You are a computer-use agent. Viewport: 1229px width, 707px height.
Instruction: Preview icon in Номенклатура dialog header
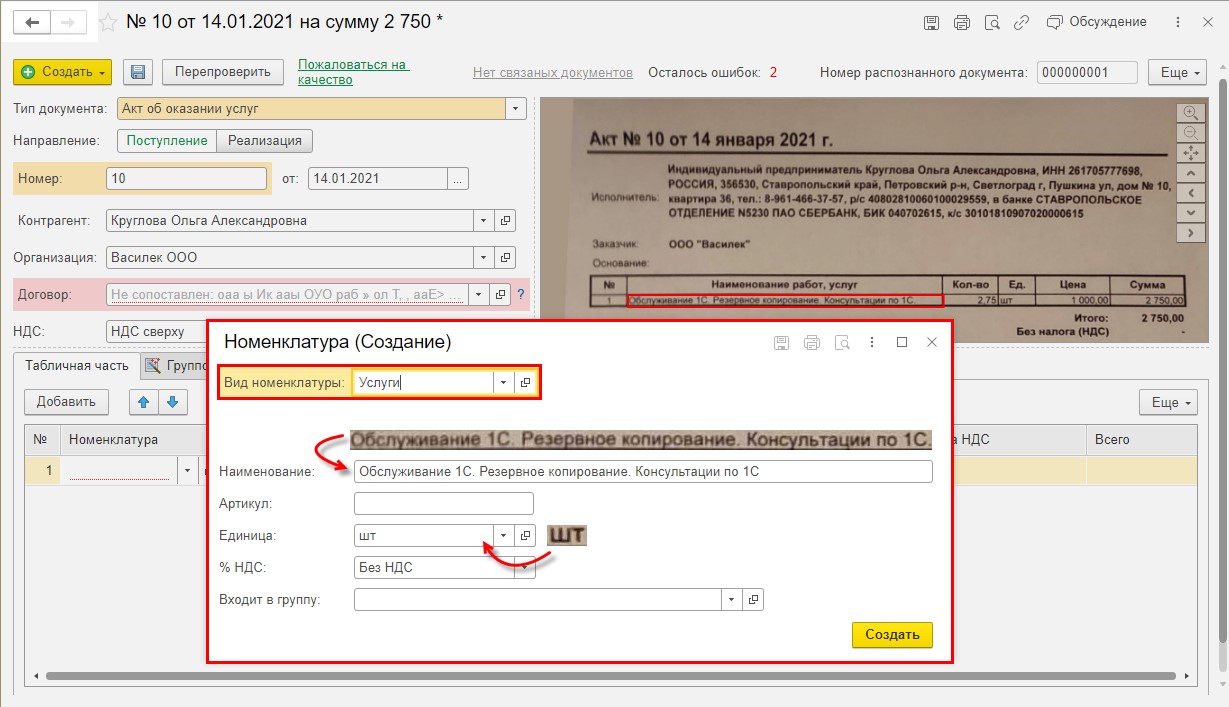pyautogui.click(x=842, y=342)
